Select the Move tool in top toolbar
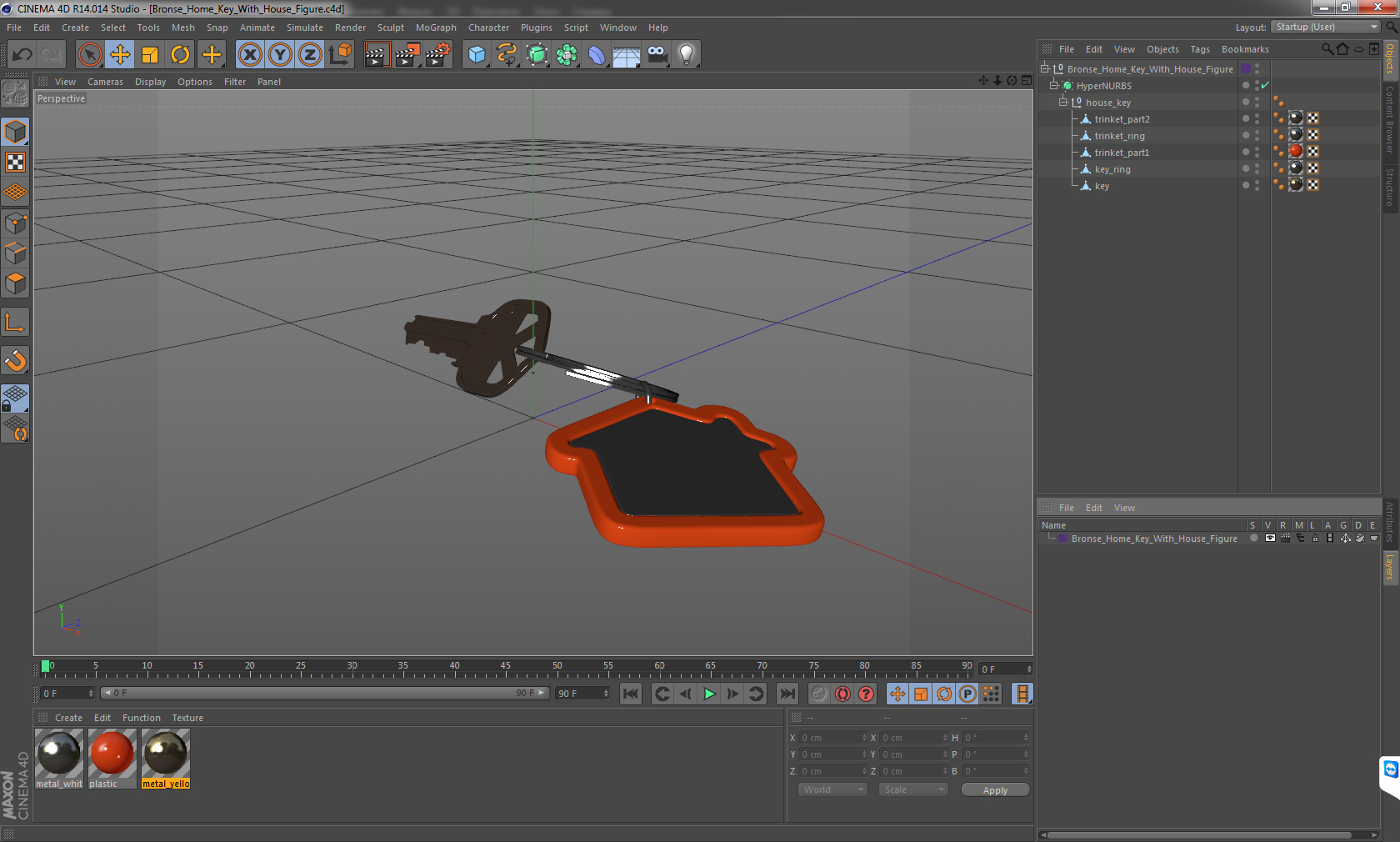Viewport: 1400px width, 842px height. [120, 55]
